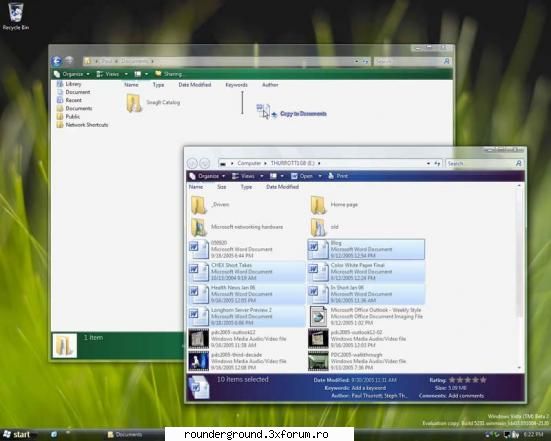
Task: Select Longhorn Server Preview 2 document
Action: coord(247,316)
